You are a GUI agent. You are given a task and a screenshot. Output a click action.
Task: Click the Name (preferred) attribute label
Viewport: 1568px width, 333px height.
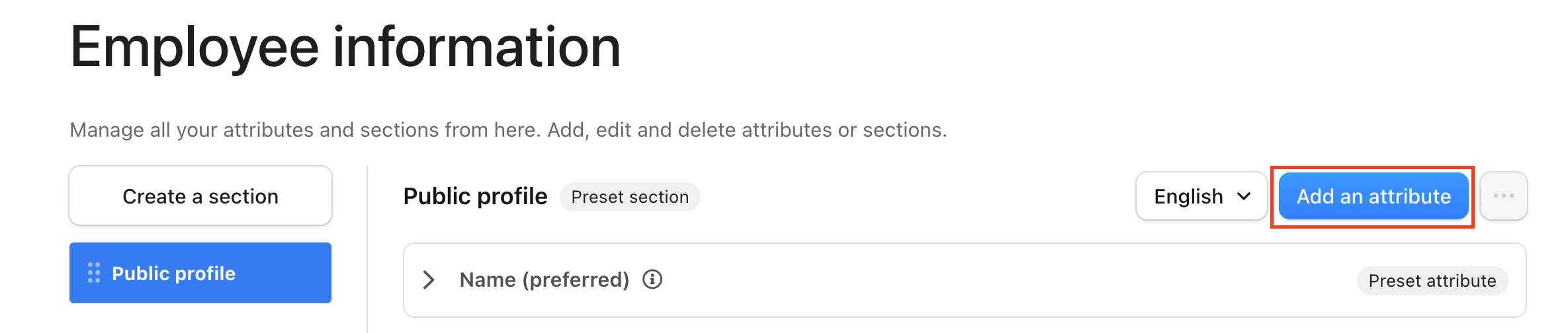pyautogui.click(x=544, y=280)
